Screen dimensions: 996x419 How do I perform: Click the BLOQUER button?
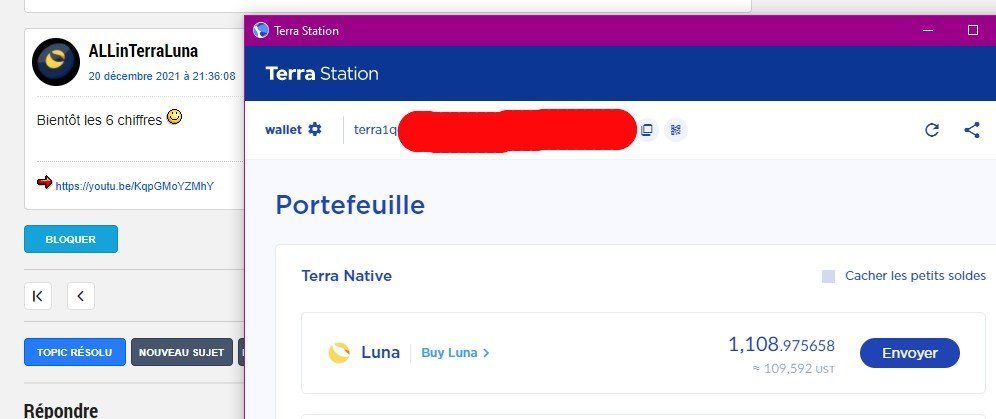click(71, 239)
